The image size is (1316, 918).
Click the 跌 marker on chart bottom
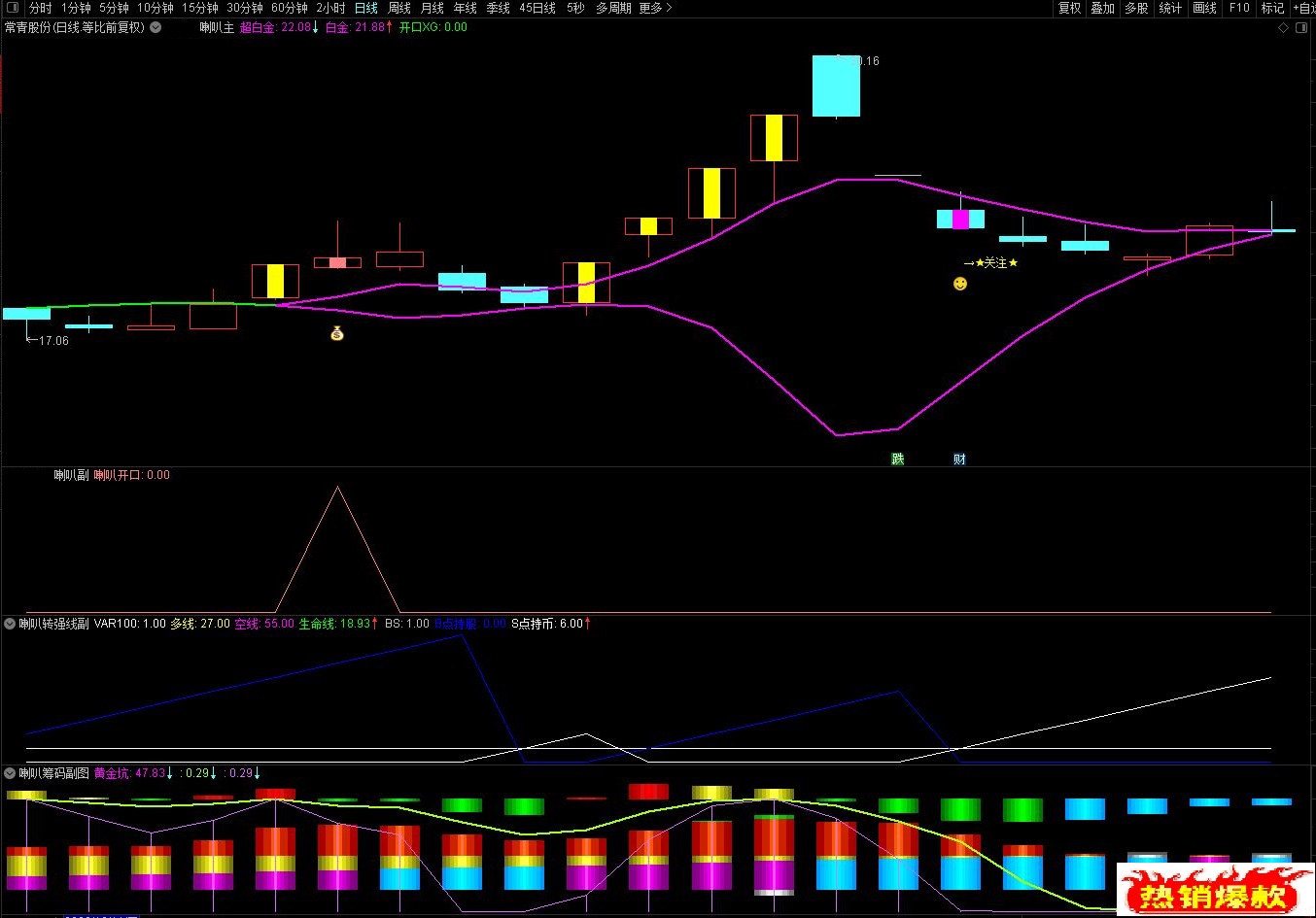[898, 459]
